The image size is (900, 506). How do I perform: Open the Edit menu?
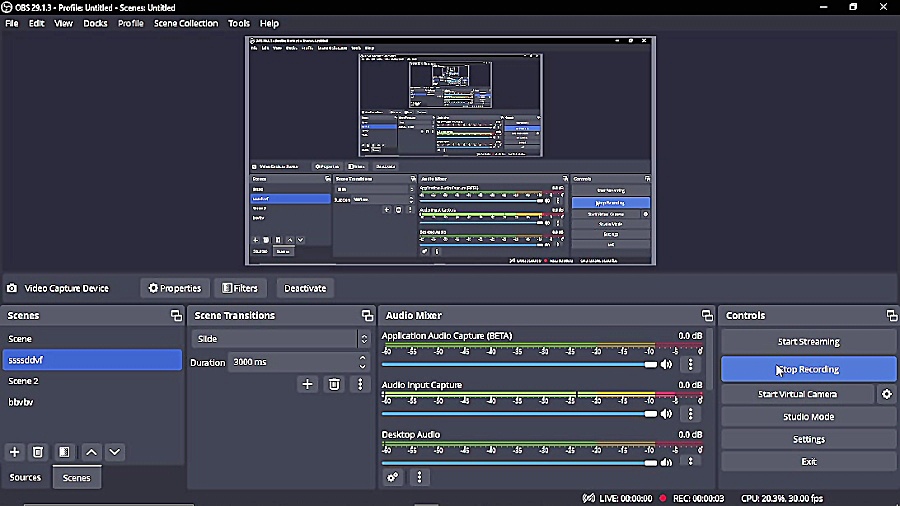[x=36, y=24]
